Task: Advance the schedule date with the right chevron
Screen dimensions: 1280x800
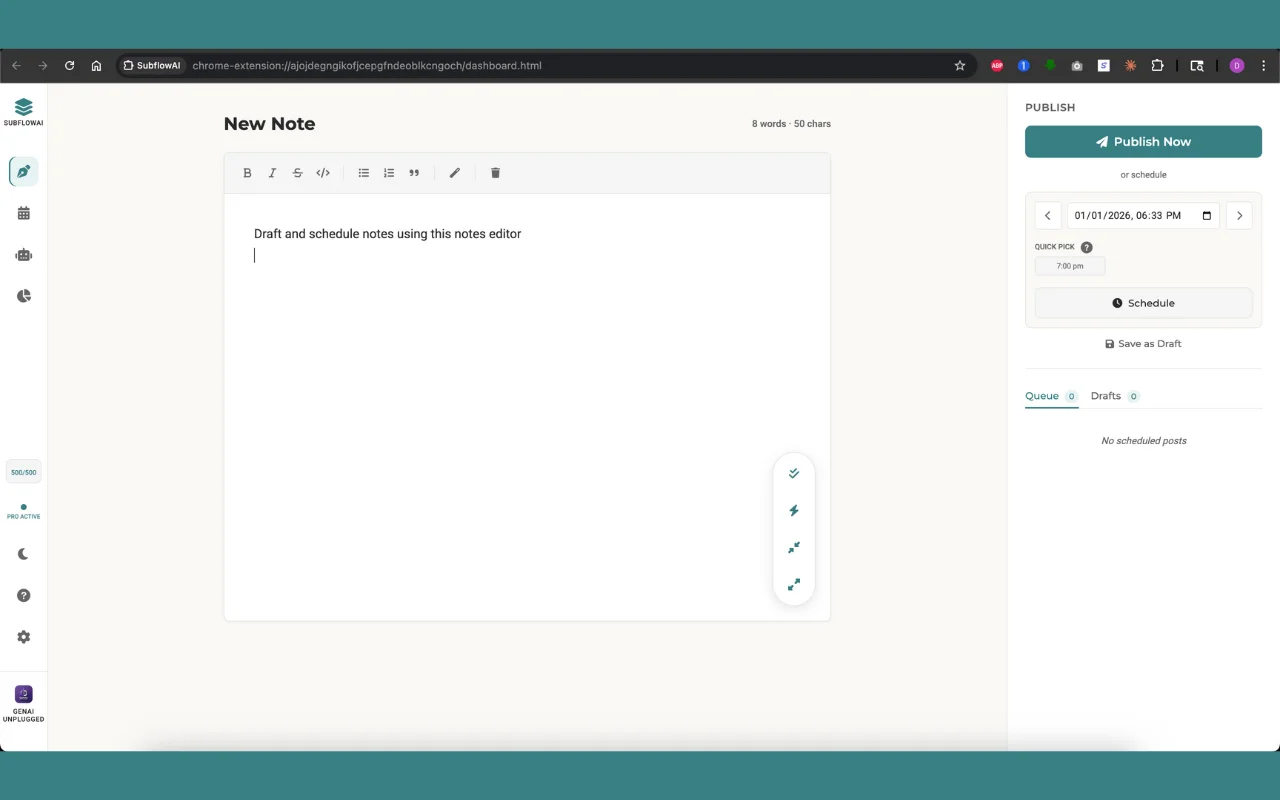Action: pyautogui.click(x=1238, y=215)
